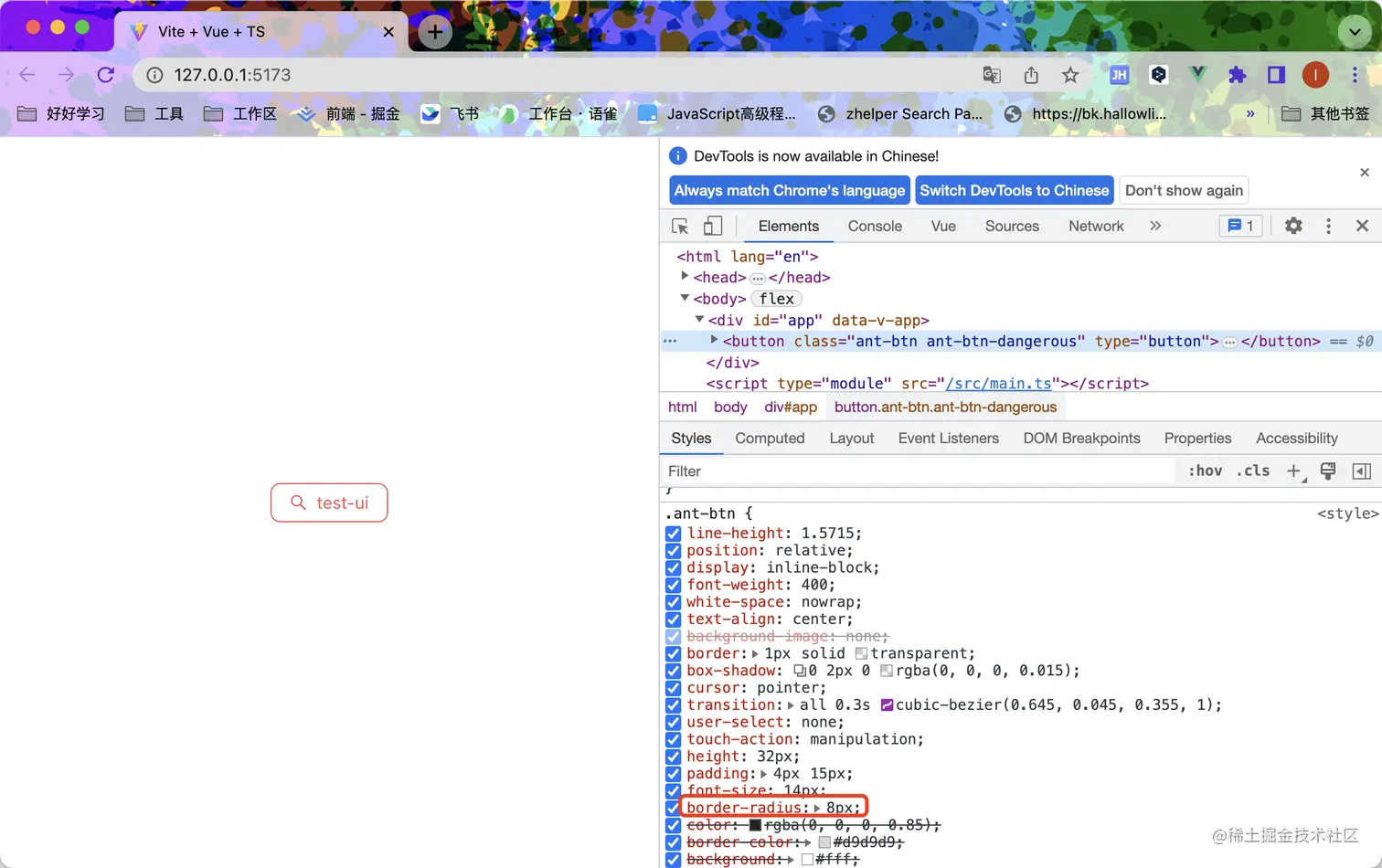Toggle the device toolbar icon
The height and width of the screenshot is (868, 1382).
point(713,226)
